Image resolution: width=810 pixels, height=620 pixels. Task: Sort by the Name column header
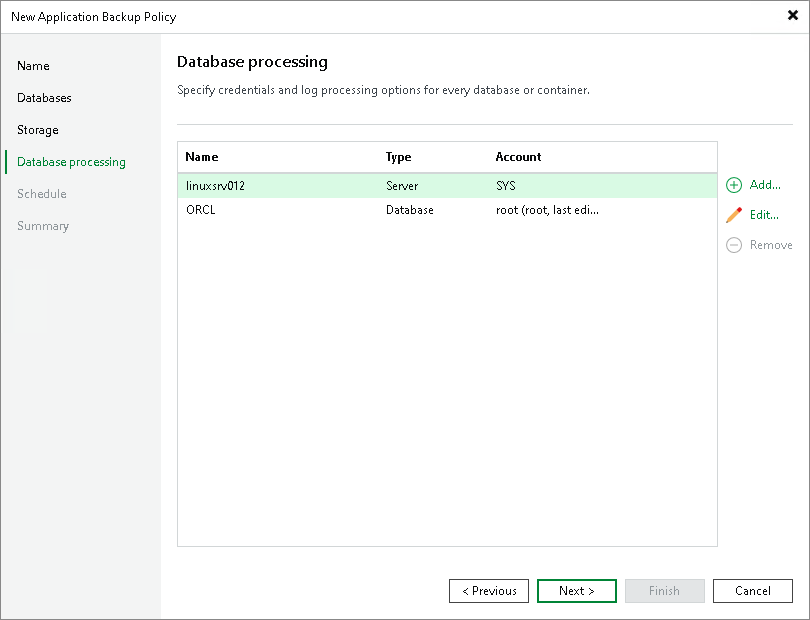[x=202, y=157]
